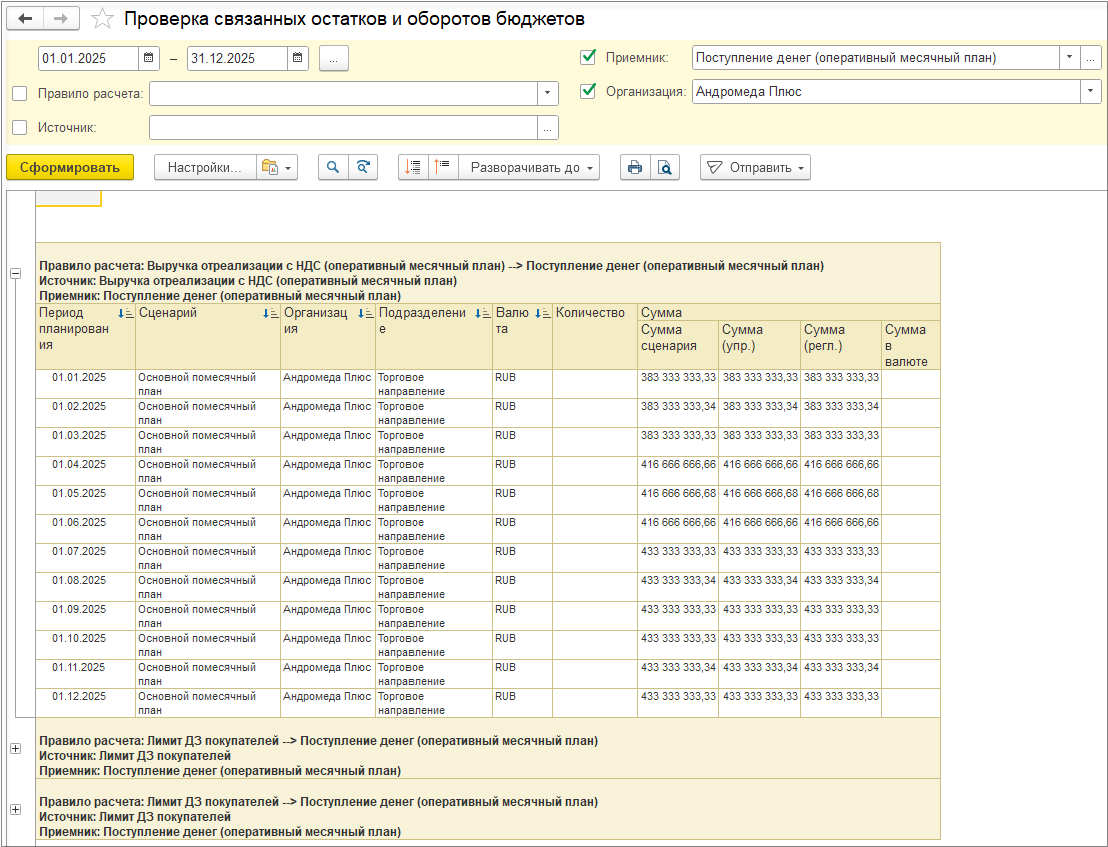This screenshot has height=847, width=1108.
Task: Open print preview icon
Action: click(x=664, y=168)
